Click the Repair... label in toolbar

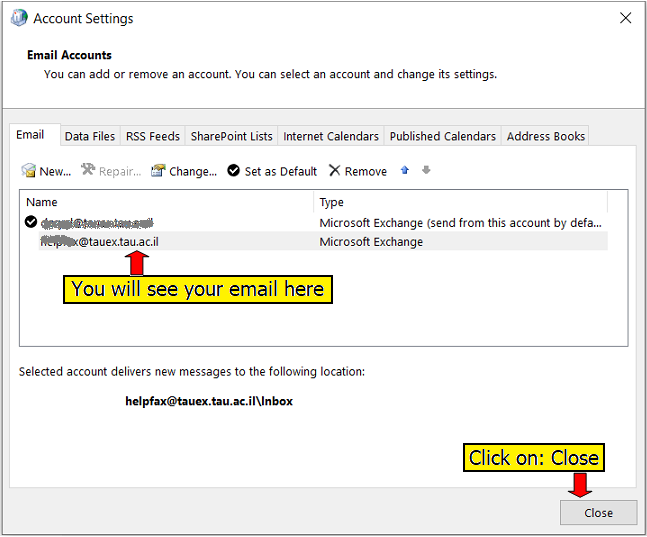pyautogui.click(x=120, y=171)
